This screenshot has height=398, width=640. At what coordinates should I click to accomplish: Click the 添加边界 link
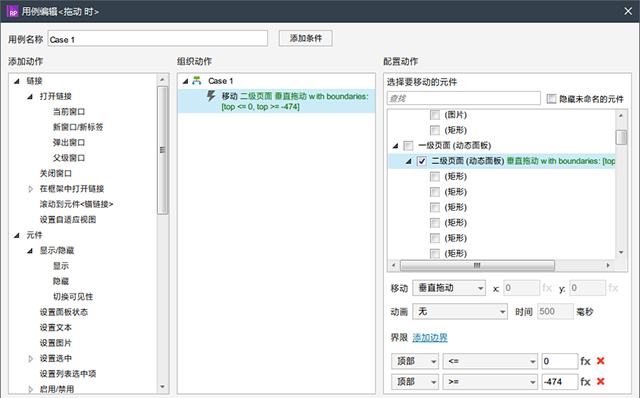click(430, 338)
